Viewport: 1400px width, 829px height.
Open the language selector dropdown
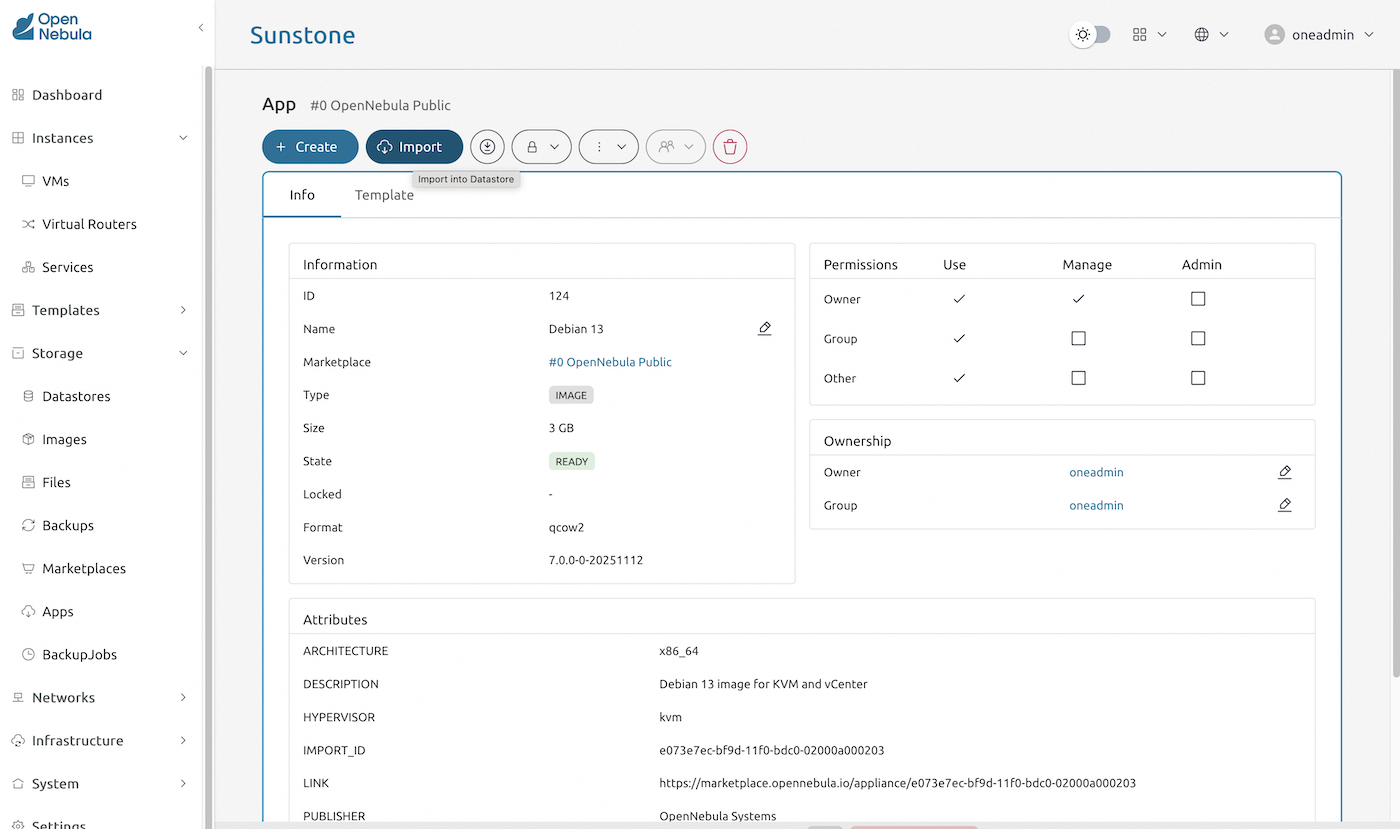(1211, 33)
